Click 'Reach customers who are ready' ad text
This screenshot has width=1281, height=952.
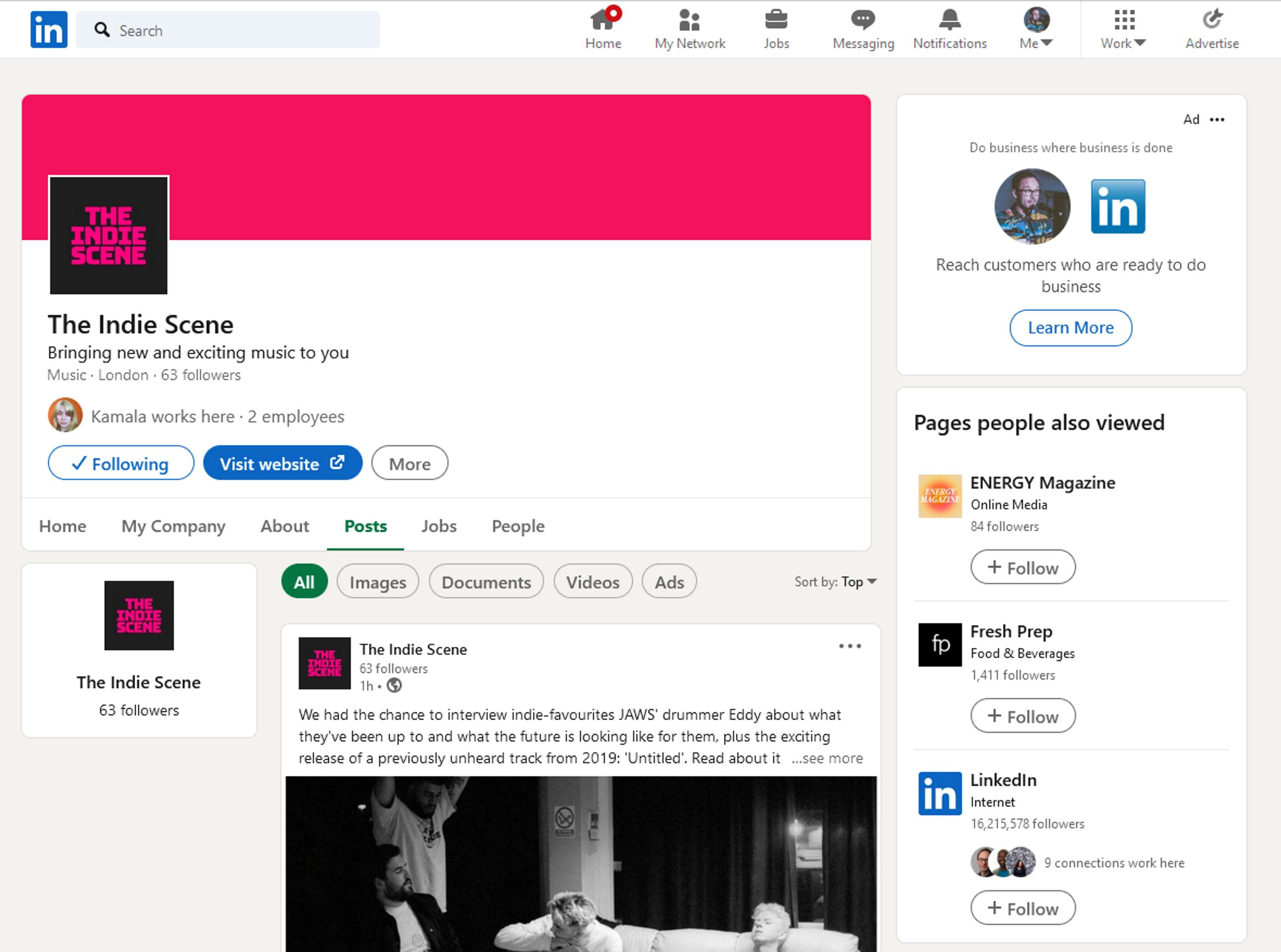[1070, 275]
